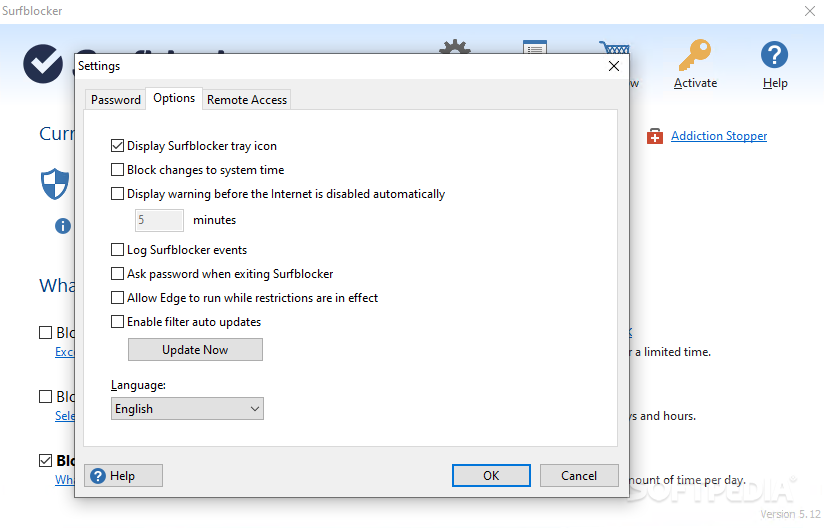824x528 pixels.
Task: Click the schedule window icon in main toolbar
Action: click(x=535, y=47)
